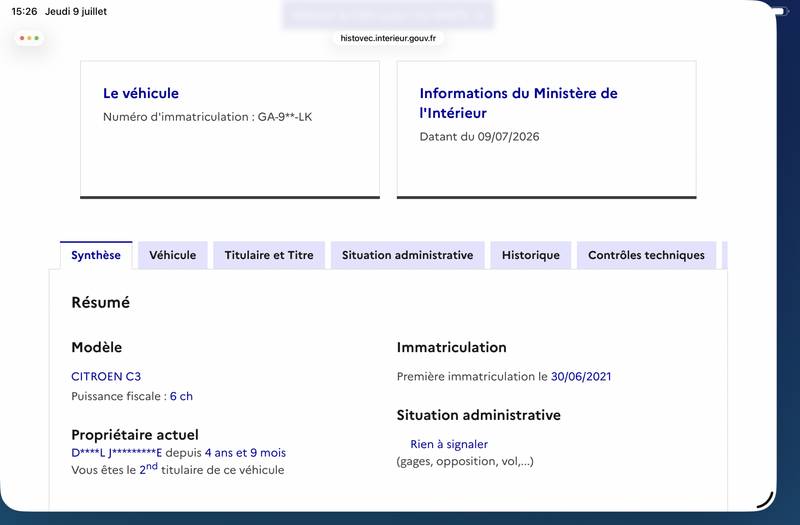Click the Immatriculation heading
The width and height of the screenshot is (800, 525).
tap(452, 347)
